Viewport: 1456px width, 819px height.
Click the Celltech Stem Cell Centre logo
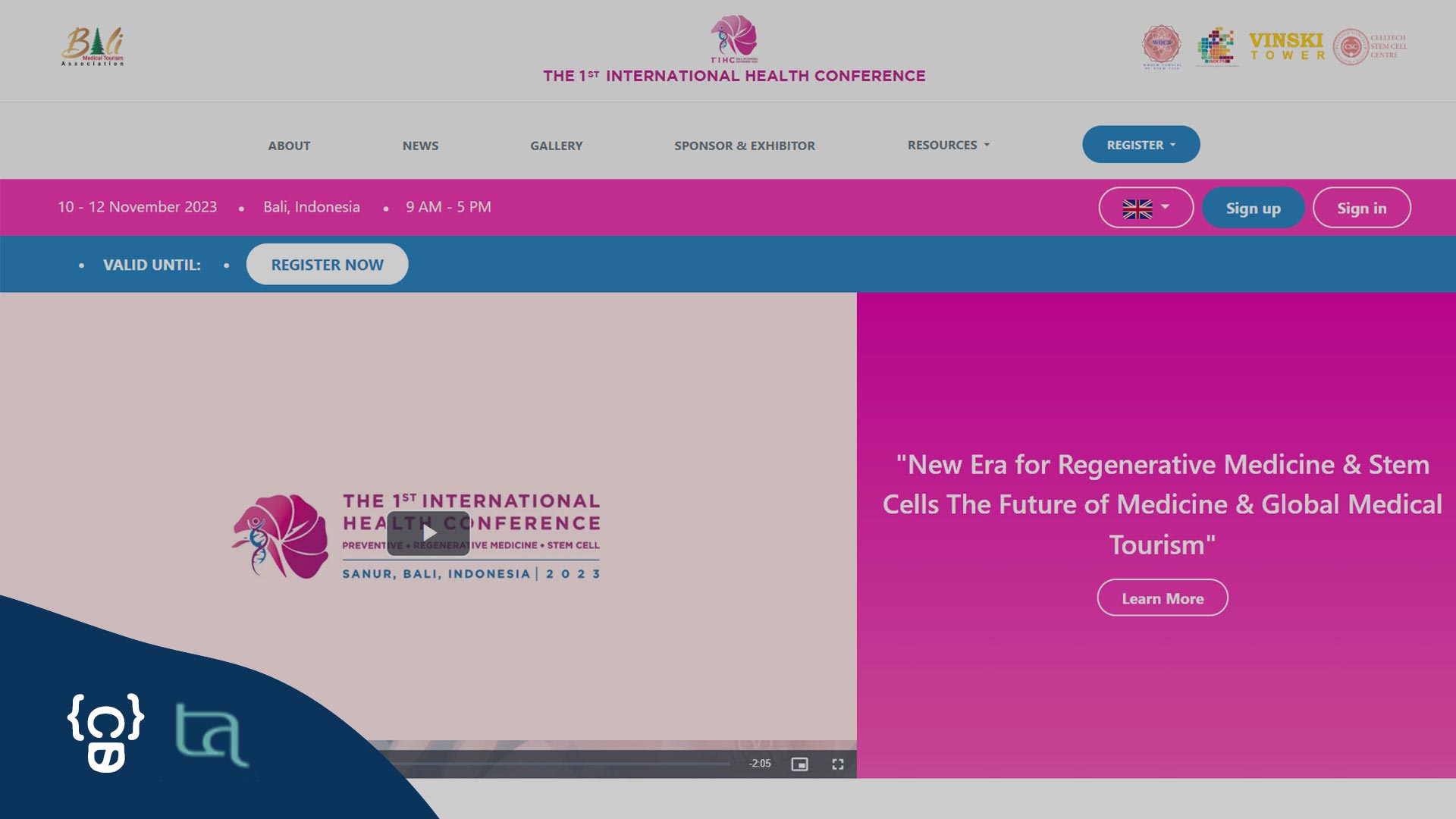pos(1370,47)
